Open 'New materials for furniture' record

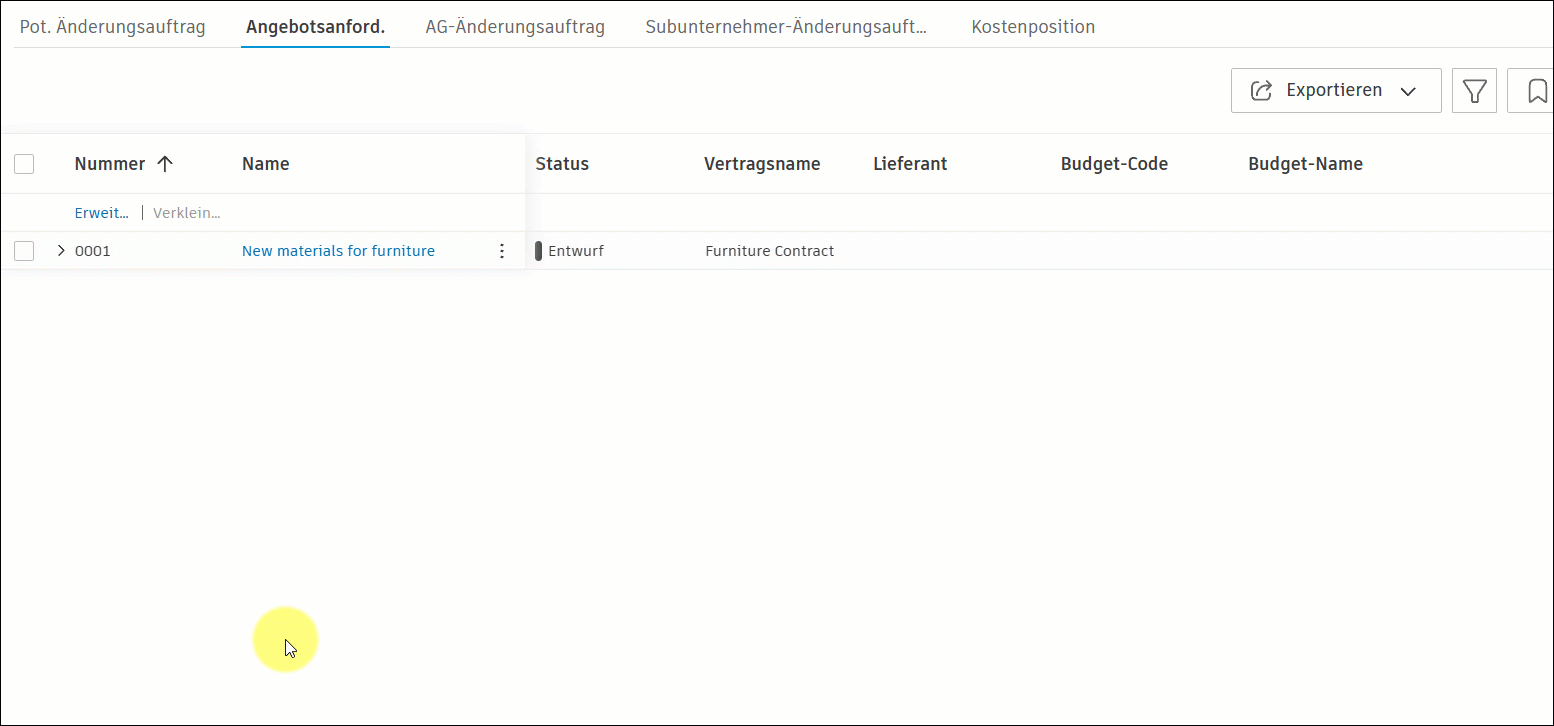[338, 250]
